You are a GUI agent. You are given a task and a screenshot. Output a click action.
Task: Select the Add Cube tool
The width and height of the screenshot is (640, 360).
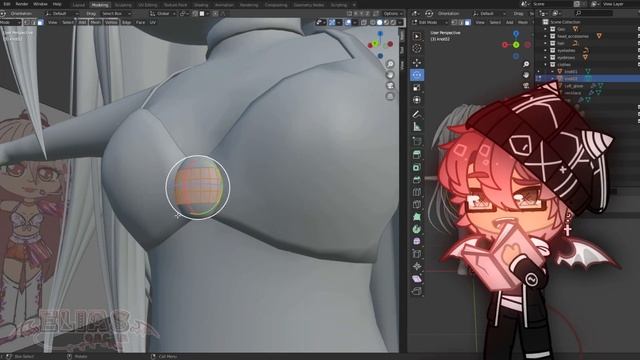[417, 141]
